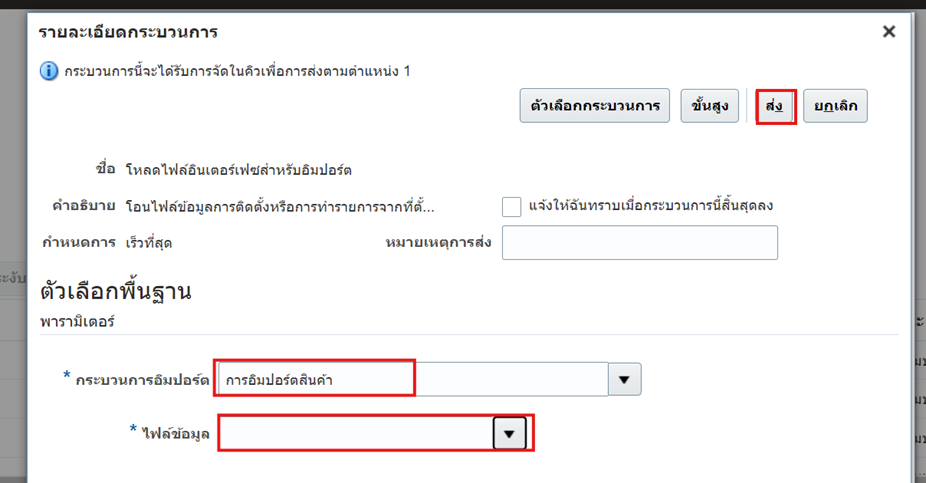Screen dimensions: 926x483
Task: Click the ขั้นสูง button
Action: (x=710, y=106)
